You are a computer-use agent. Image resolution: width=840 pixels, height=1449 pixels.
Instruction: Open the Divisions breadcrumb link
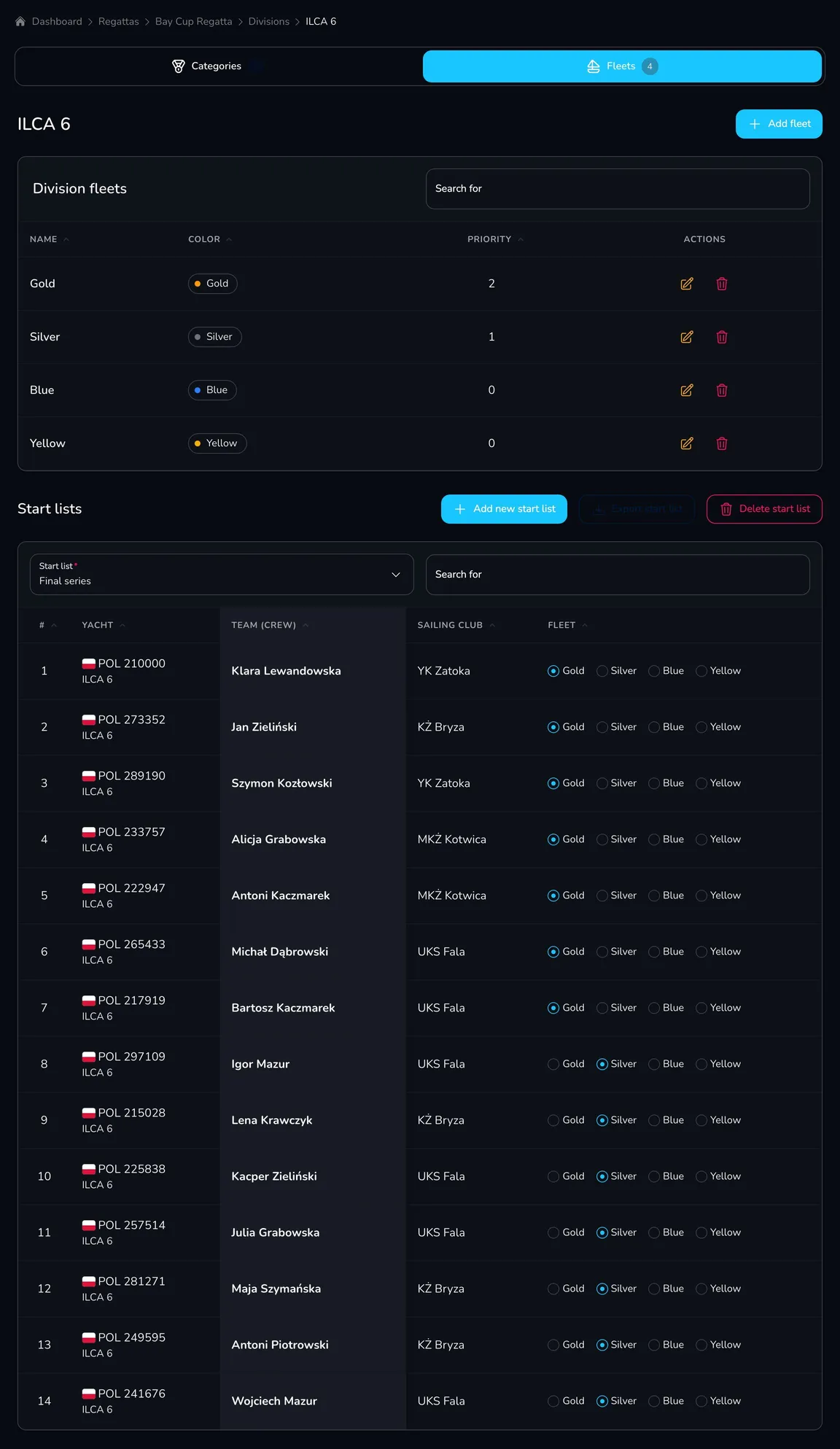coord(269,22)
